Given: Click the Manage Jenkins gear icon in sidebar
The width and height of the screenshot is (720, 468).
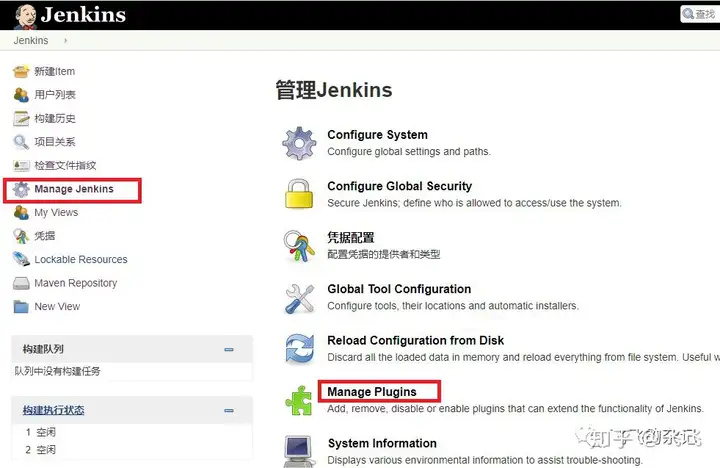Looking at the screenshot, I should coord(21,189).
